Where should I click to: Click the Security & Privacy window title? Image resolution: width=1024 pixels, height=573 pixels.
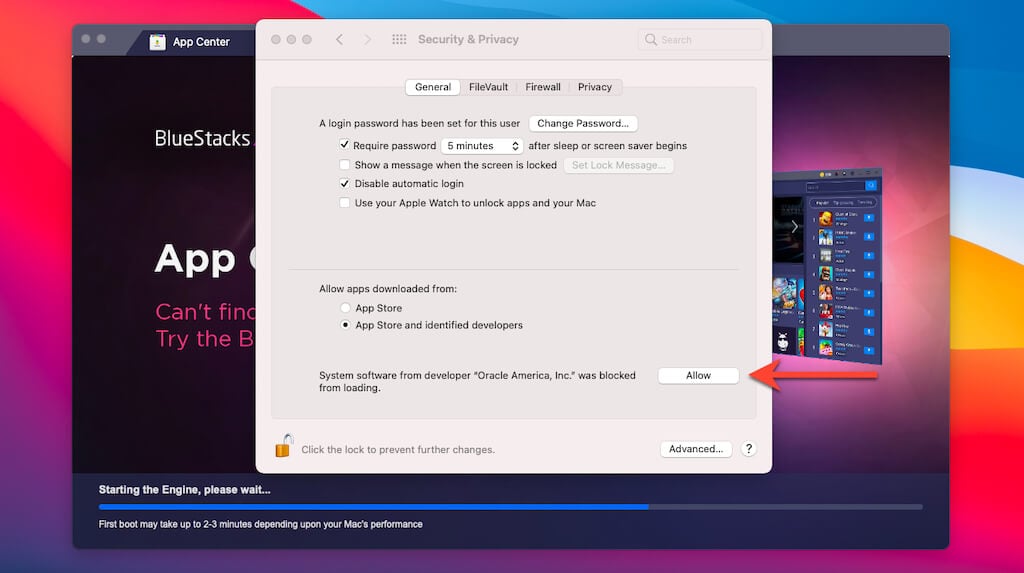coord(468,39)
